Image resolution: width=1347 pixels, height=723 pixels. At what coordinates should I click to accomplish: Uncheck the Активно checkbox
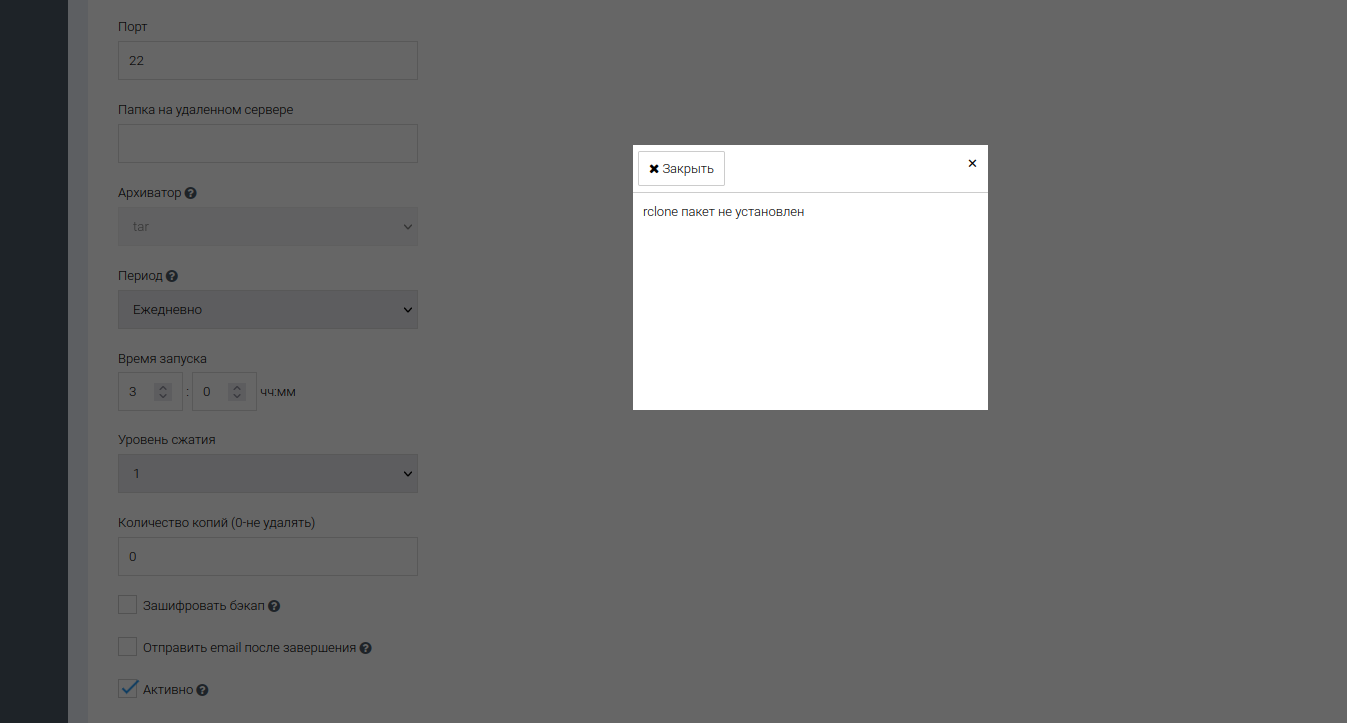pyautogui.click(x=127, y=689)
